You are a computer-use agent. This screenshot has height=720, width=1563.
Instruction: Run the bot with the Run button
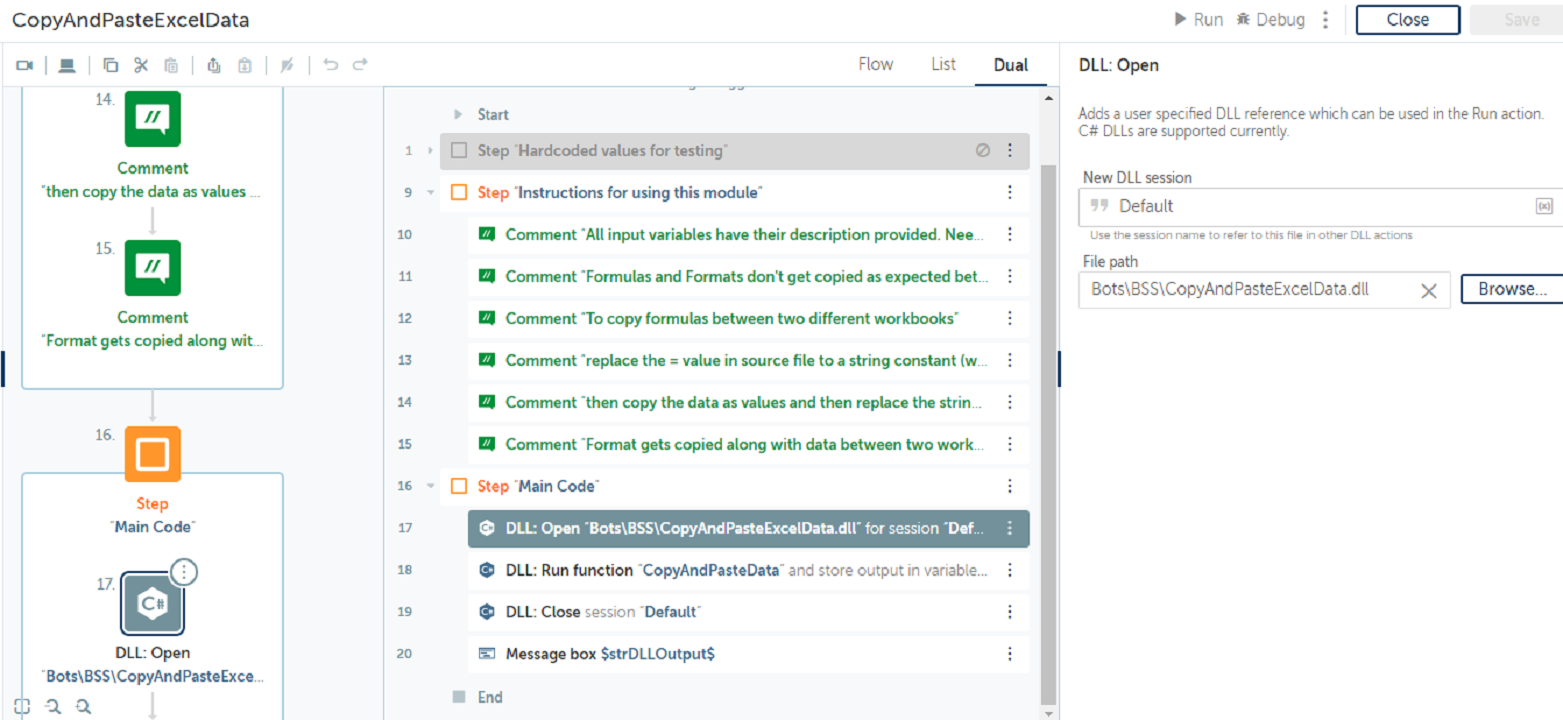pyautogui.click(x=1198, y=20)
